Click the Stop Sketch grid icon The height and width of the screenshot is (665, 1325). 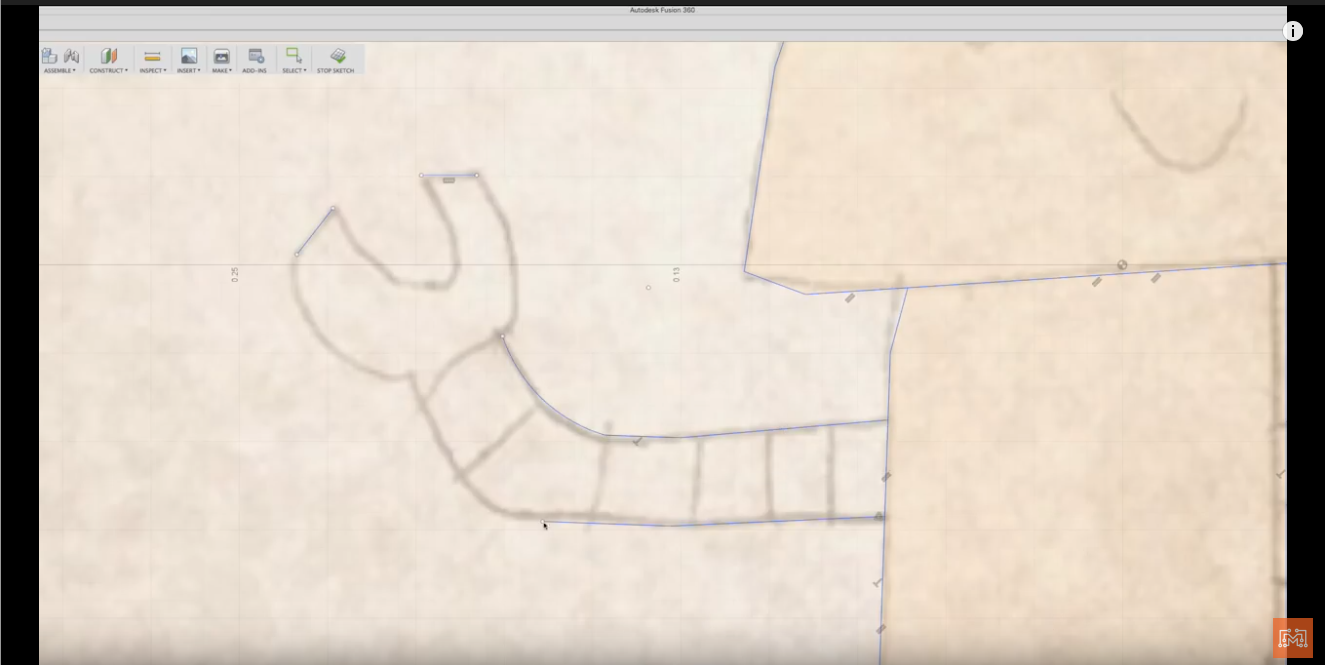coord(338,56)
